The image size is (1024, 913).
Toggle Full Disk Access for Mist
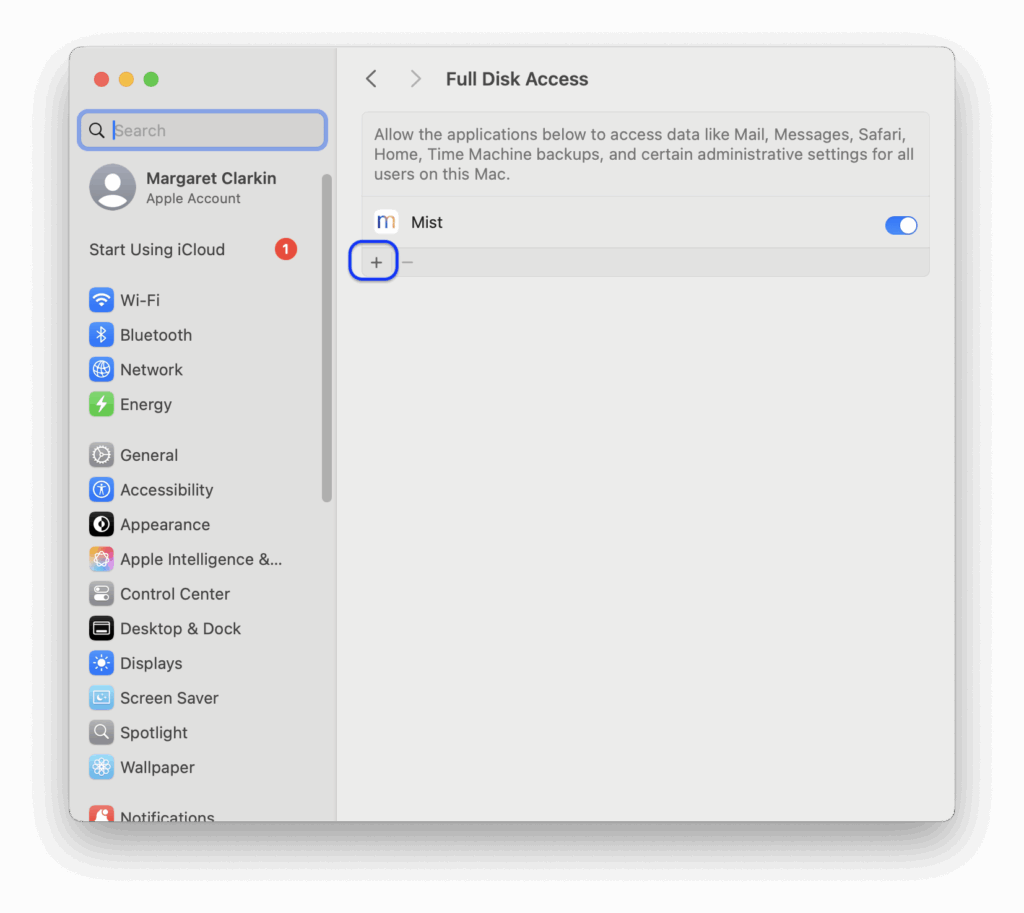point(901,225)
